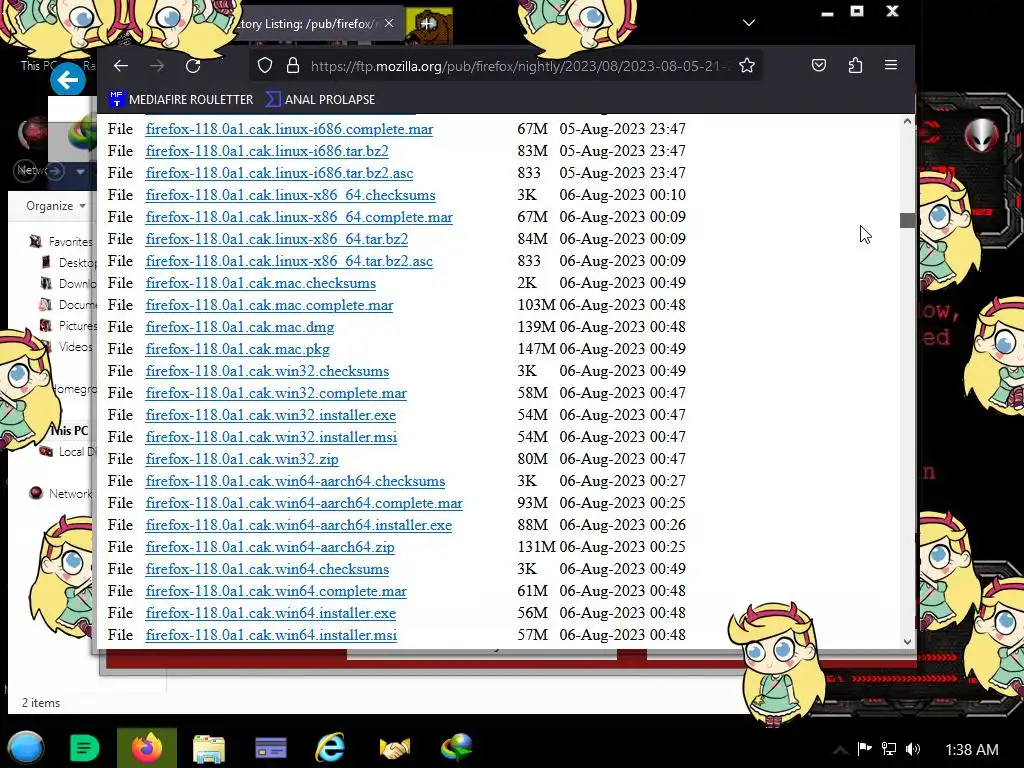Close the Directory Listing tab
The height and width of the screenshot is (768, 1024).
(389, 24)
